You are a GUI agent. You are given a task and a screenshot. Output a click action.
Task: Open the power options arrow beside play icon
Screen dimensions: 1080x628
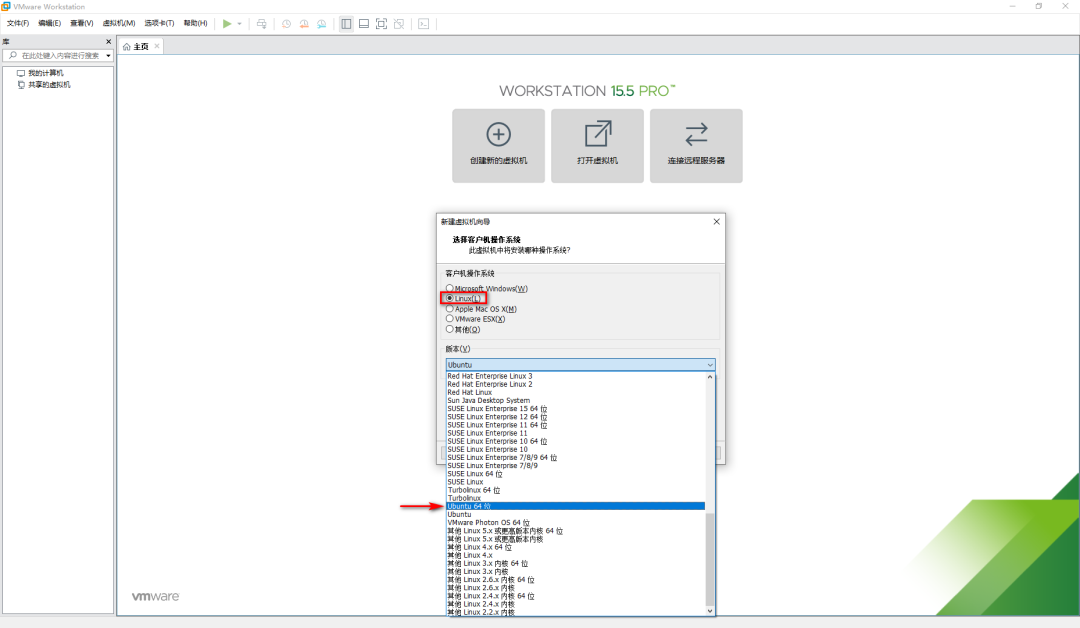[240, 23]
